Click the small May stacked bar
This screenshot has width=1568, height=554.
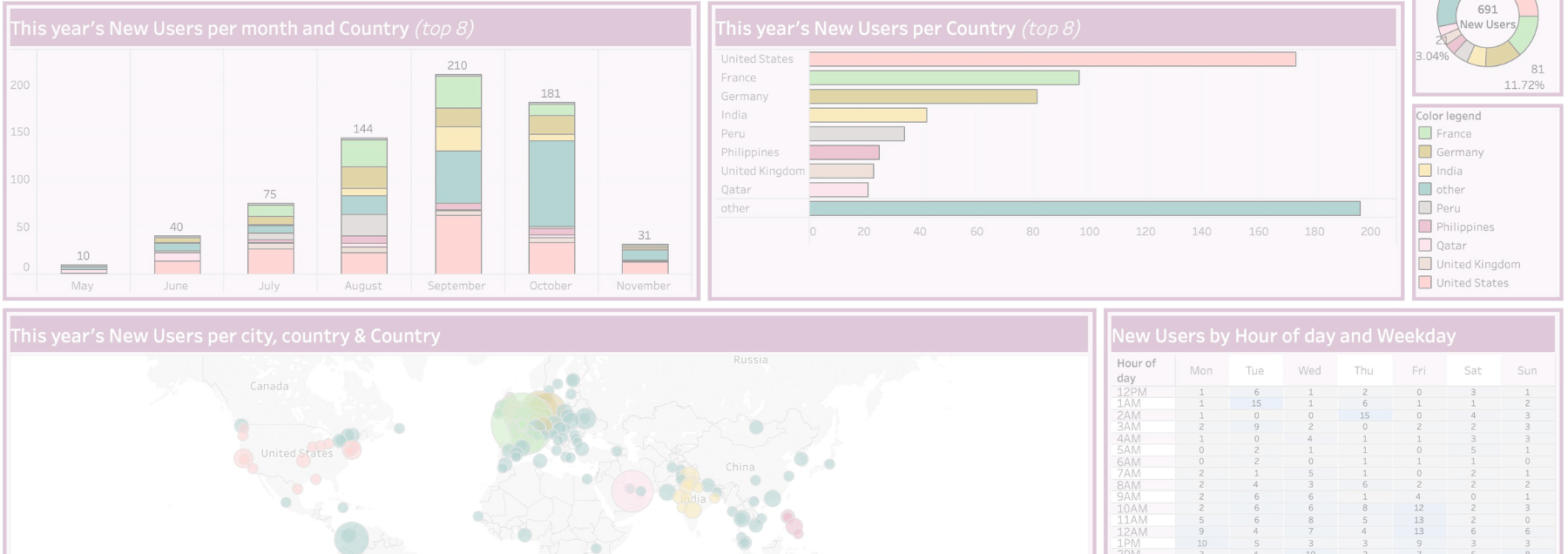[84, 269]
